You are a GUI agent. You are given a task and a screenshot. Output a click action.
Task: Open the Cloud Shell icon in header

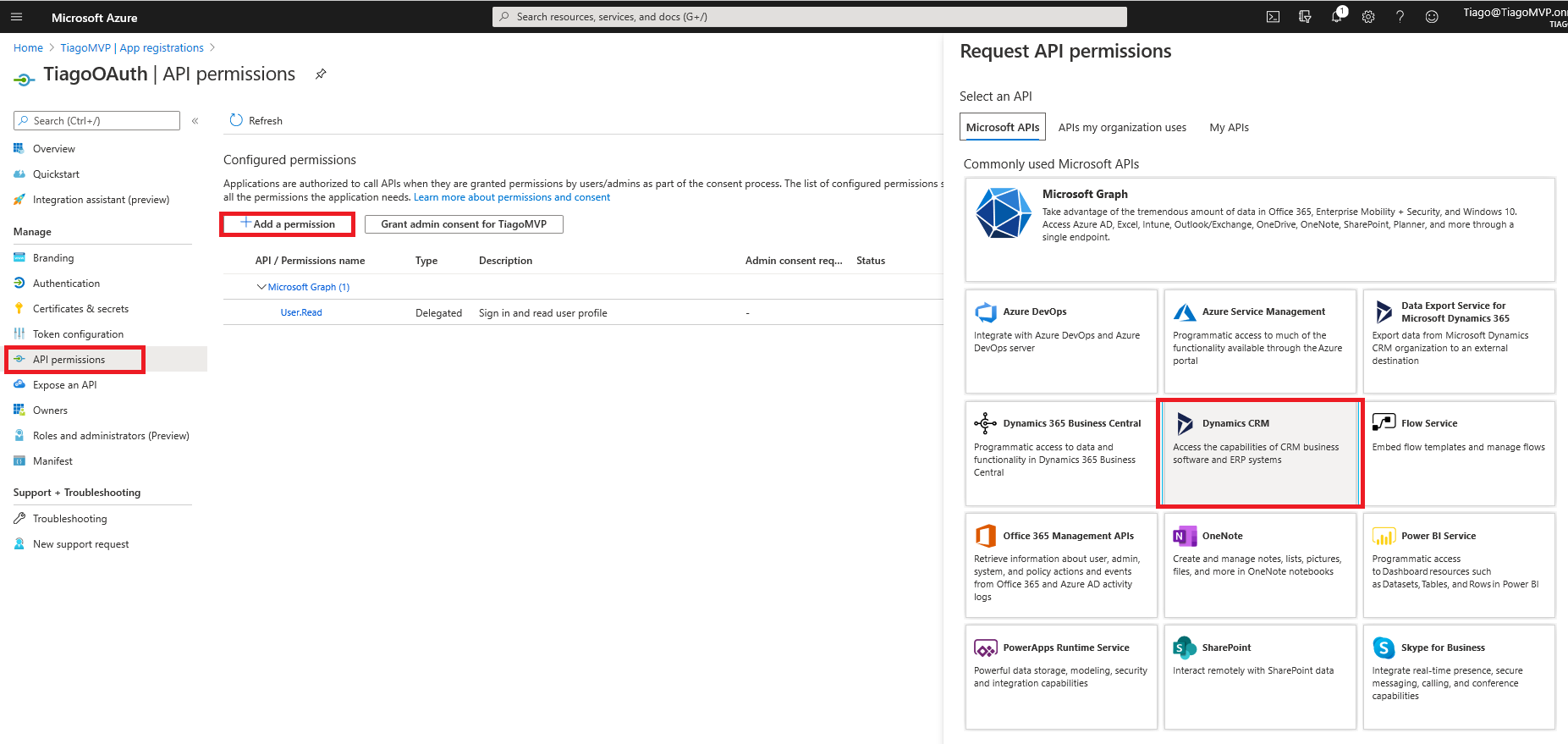(1273, 17)
